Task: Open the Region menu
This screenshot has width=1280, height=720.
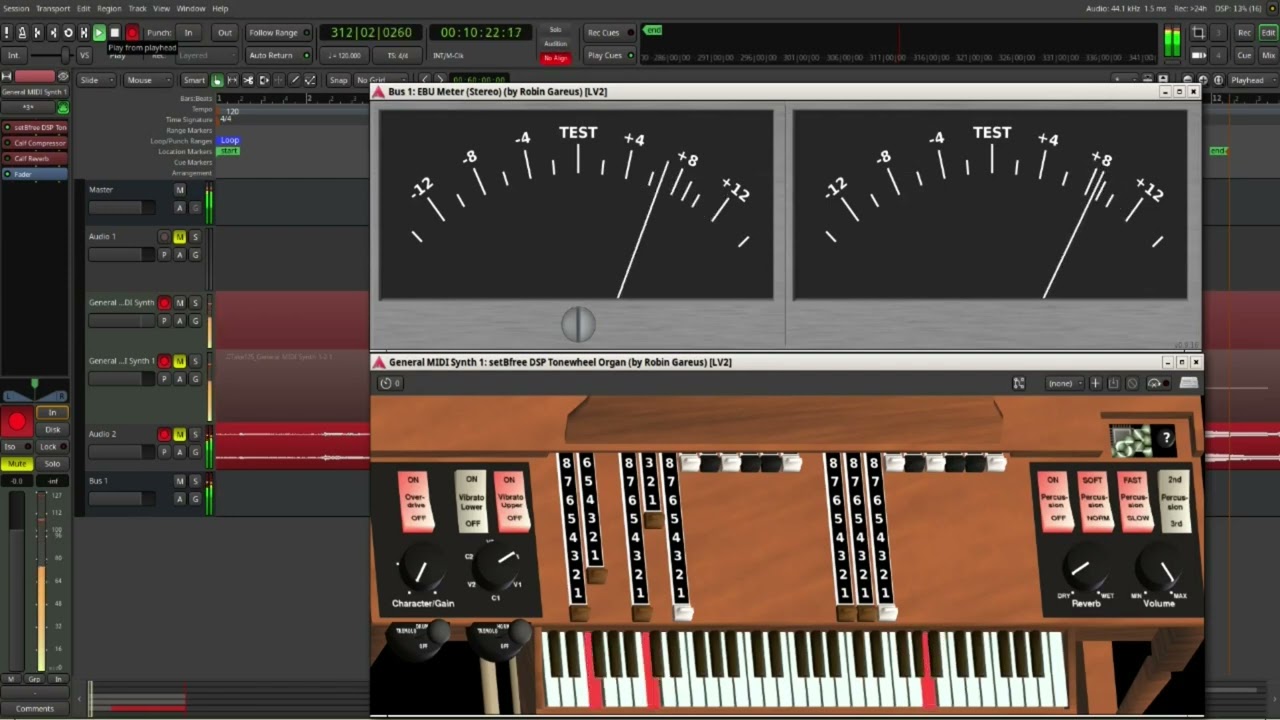Action: pyautogui.click(x=109, y=8)
